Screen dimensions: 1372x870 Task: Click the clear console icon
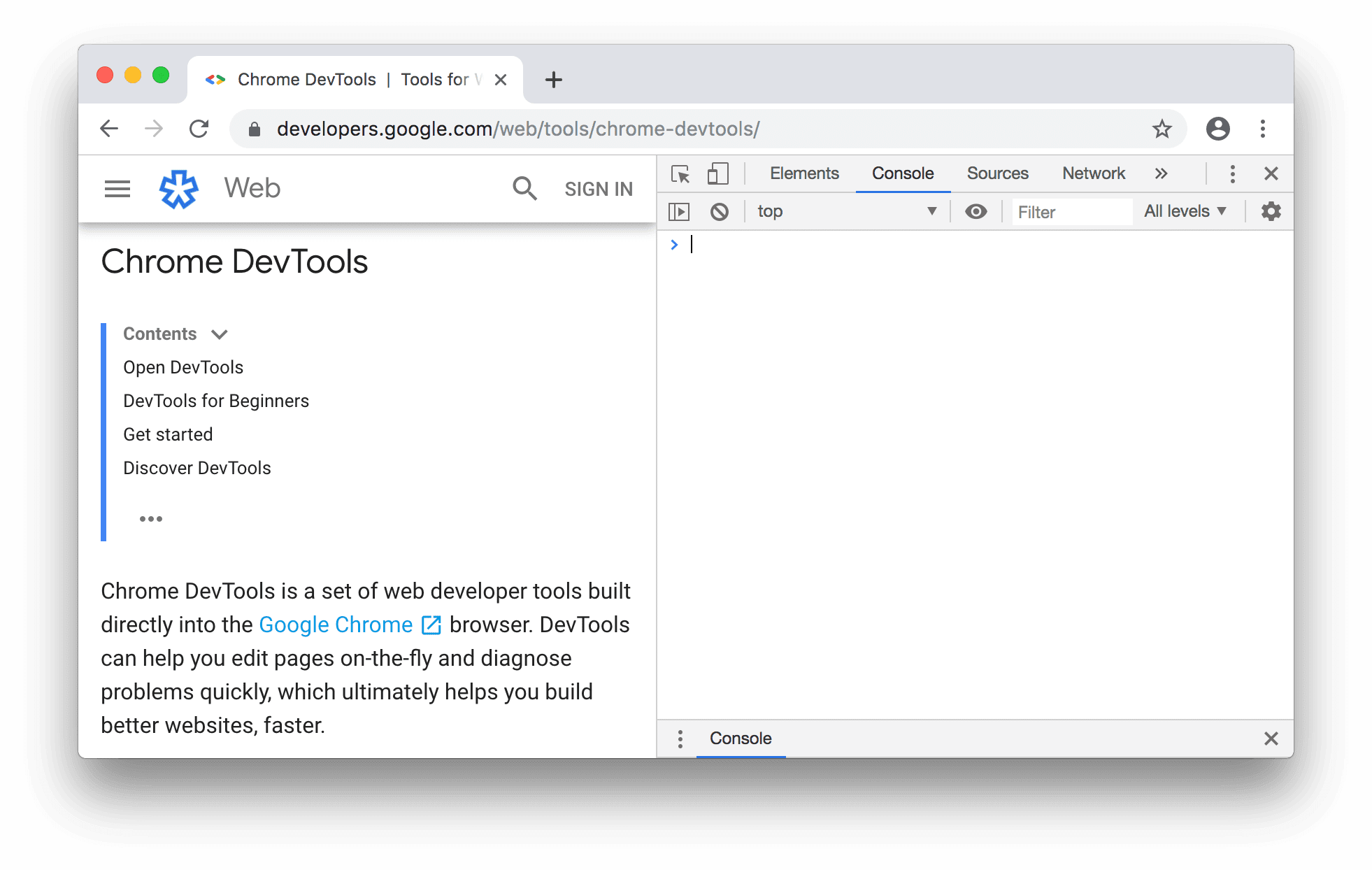click(720, 210)
